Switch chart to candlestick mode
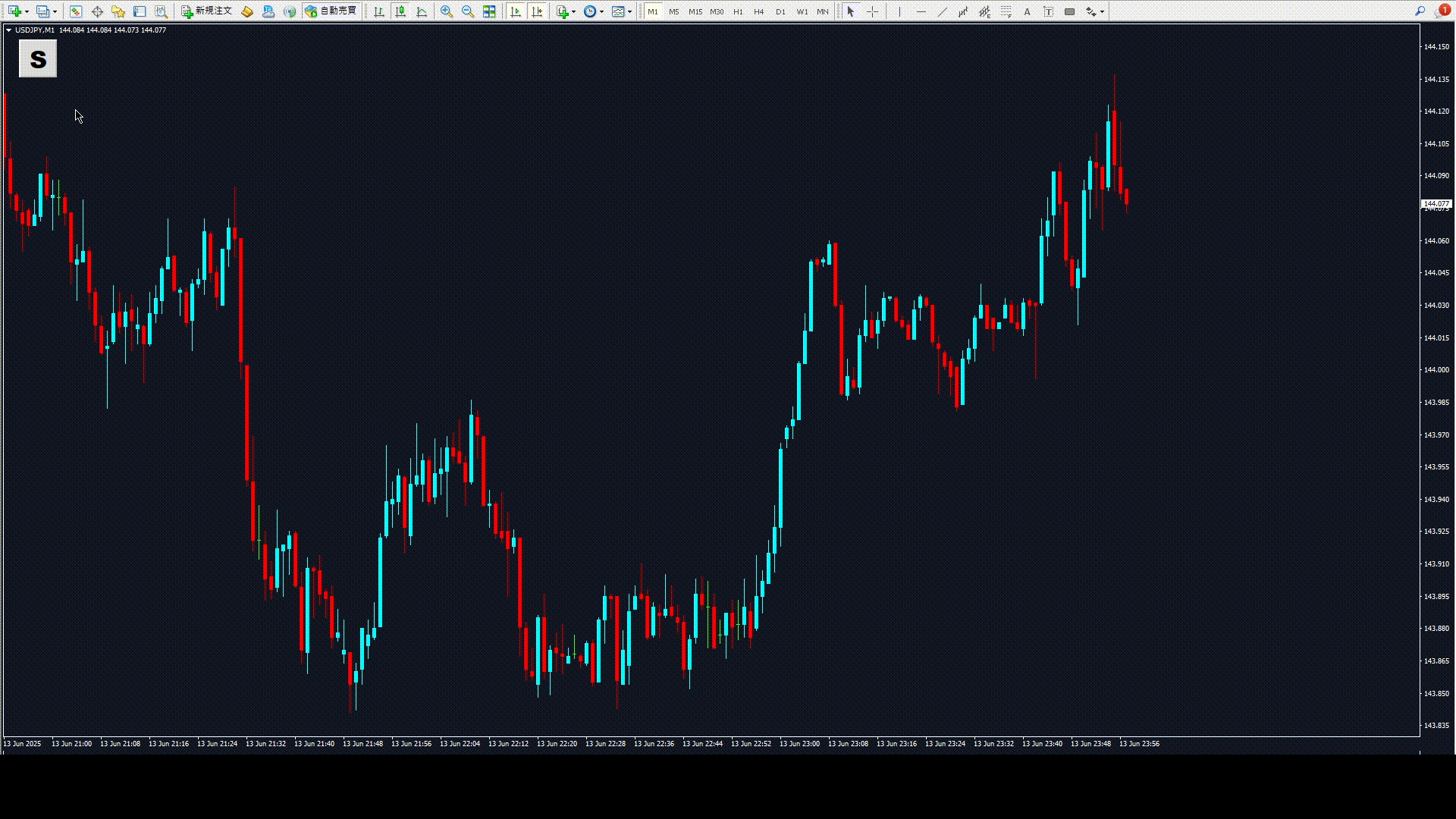The height and width of the screenshot is (819, 1456). [400, 11]
